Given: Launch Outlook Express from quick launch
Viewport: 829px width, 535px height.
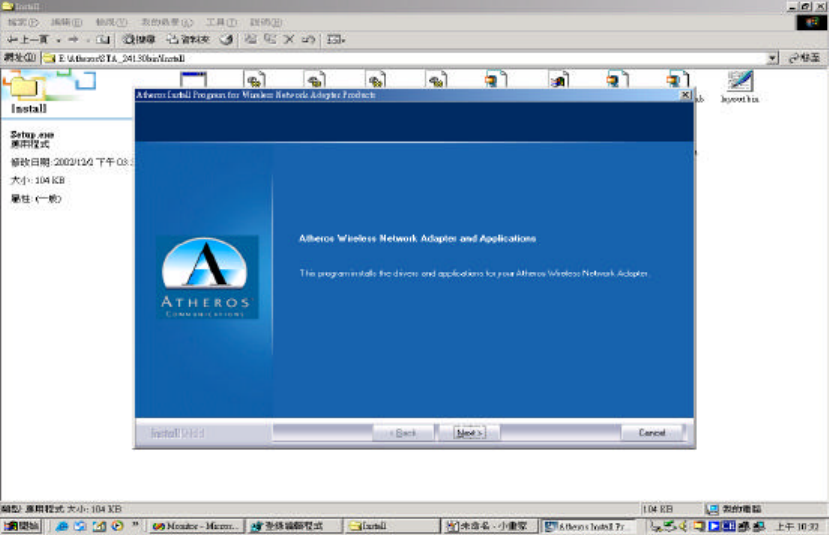Looking at the screenshot, I should pos(80,526).
